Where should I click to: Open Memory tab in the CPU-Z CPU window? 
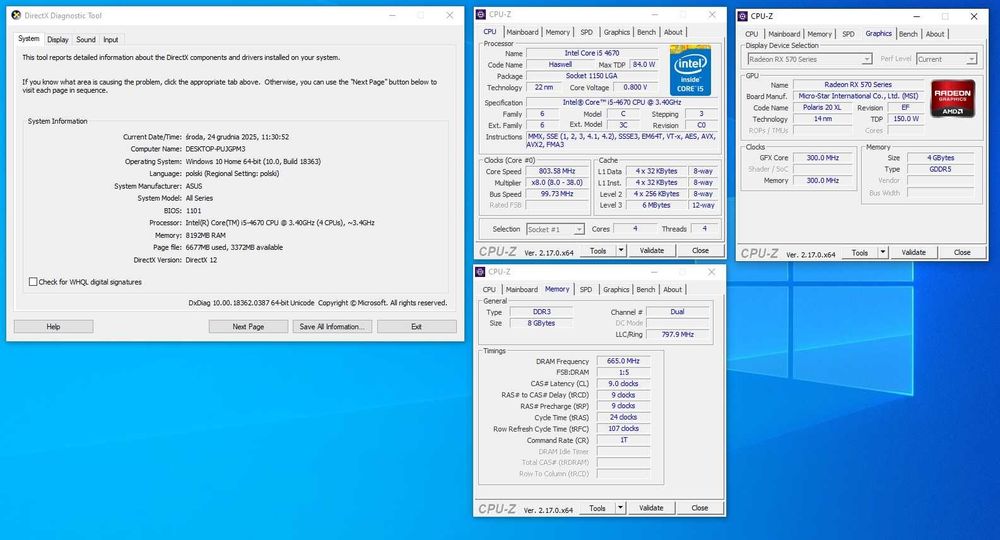click(x=557, y=32)
